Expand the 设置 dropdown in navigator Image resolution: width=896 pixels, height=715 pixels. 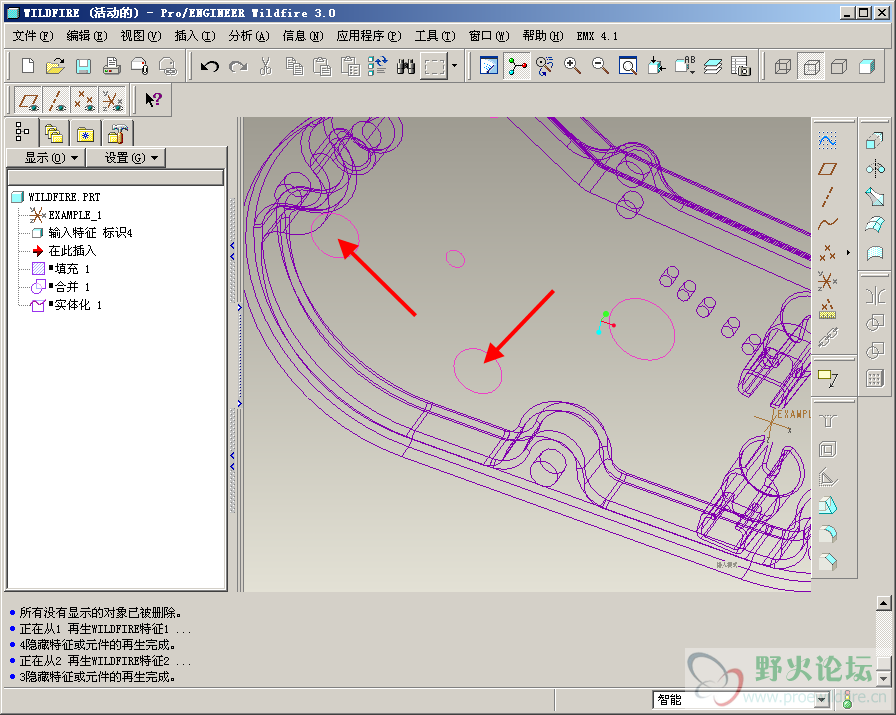[126, 158]
